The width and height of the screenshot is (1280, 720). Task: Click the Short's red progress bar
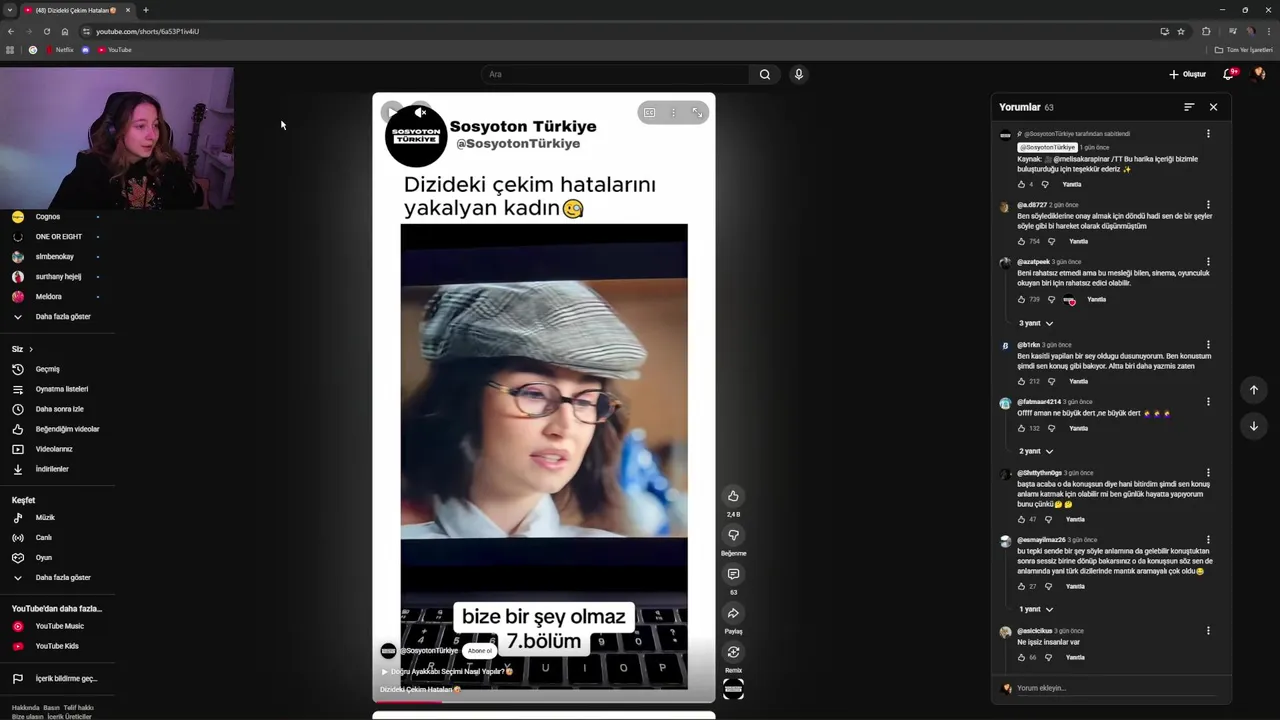410,701
